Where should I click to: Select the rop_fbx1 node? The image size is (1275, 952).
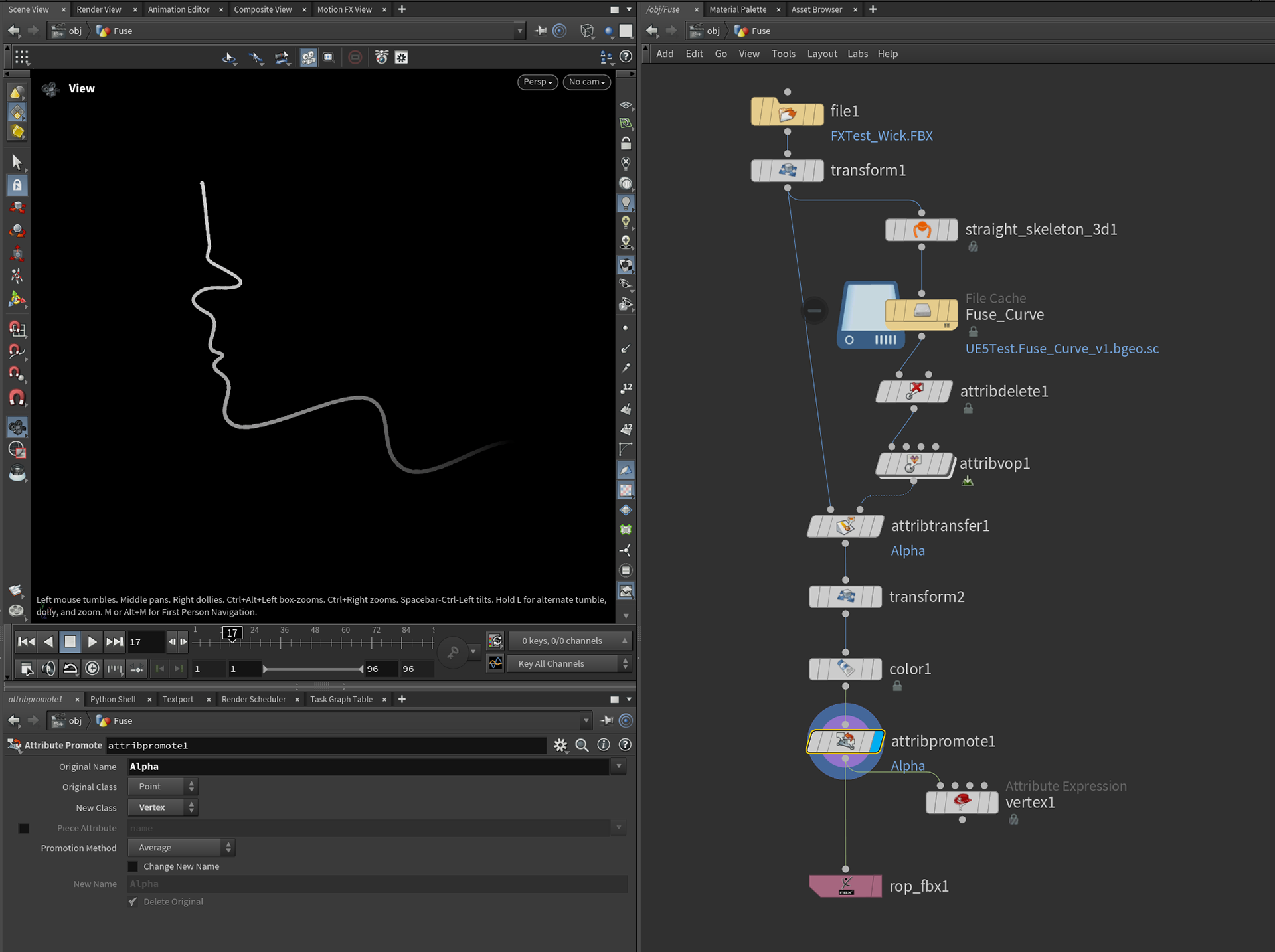click(845, 886)
